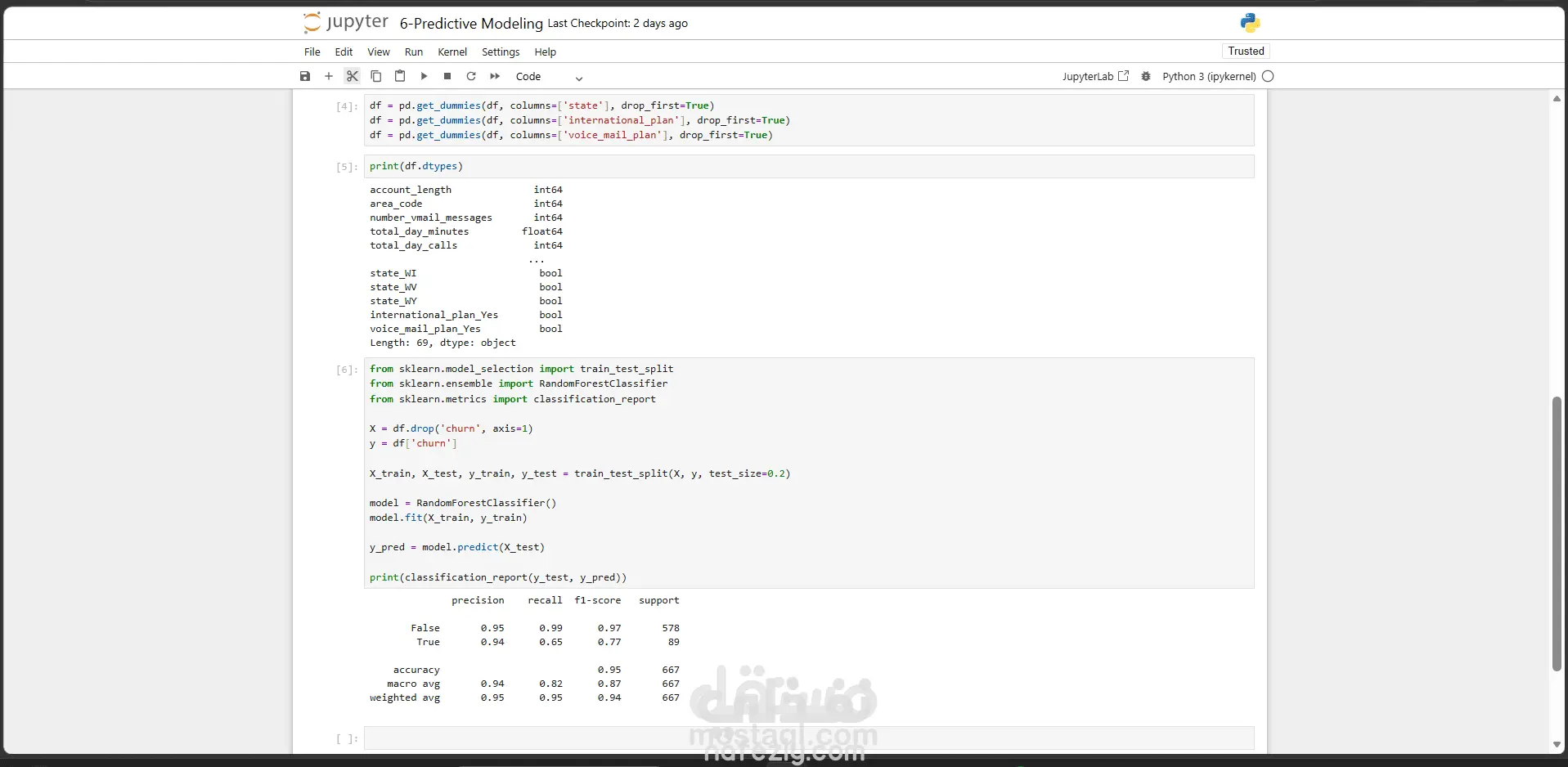The height and width of the screenshot is (767, 1568).
Task: Open the cell type Code dropdown
Action: click(x=549, y=77)
